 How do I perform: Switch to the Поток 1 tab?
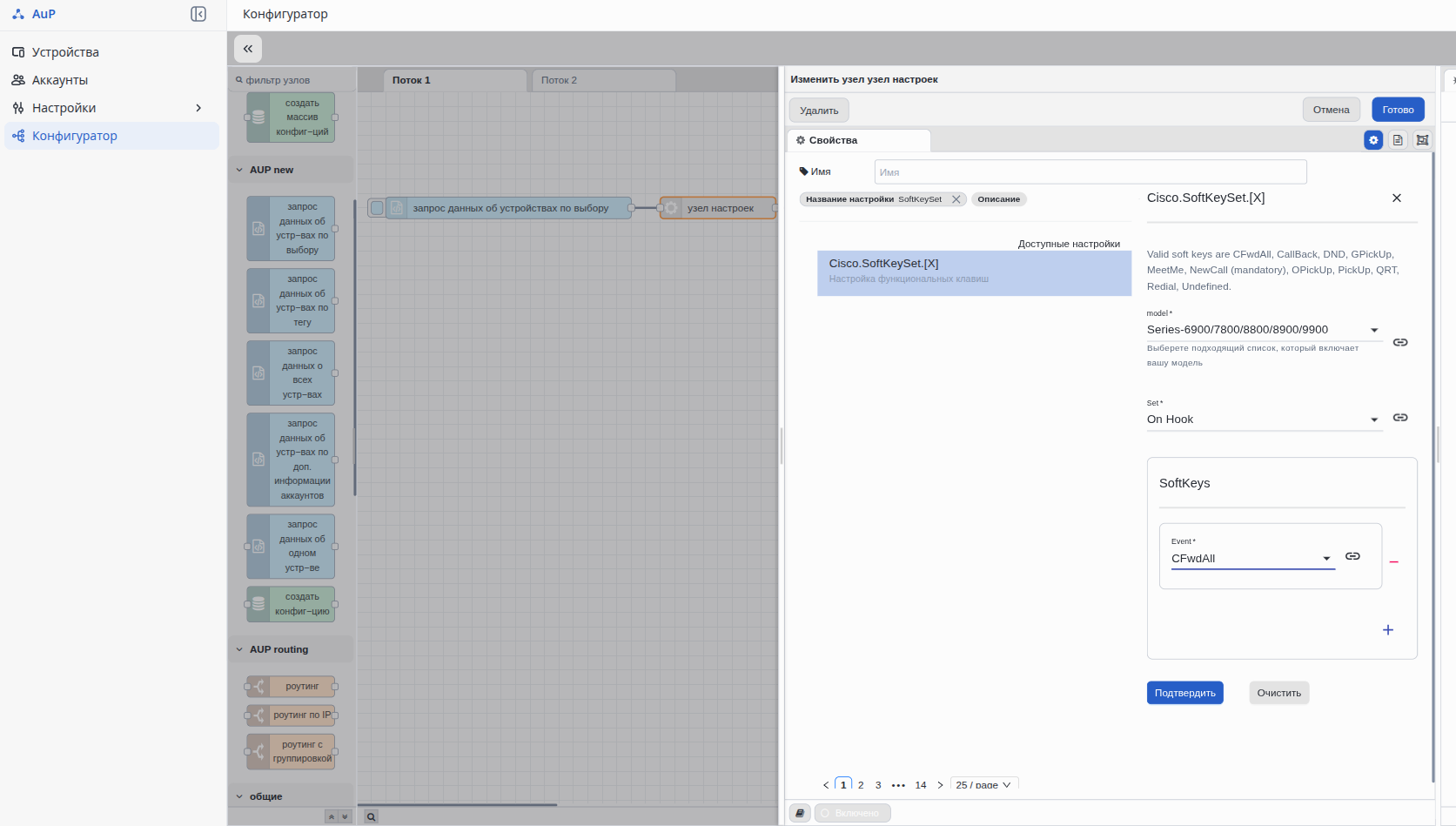(455, 80)
